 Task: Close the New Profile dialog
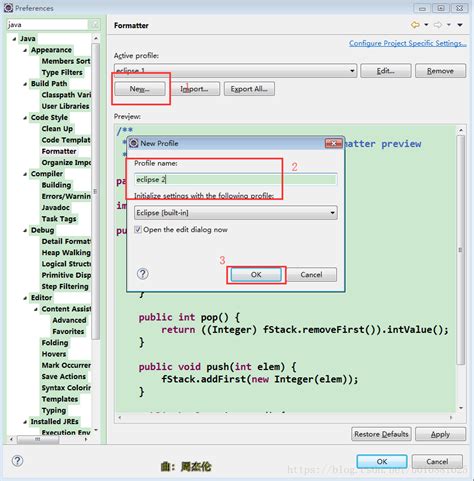tap(333, 143)
